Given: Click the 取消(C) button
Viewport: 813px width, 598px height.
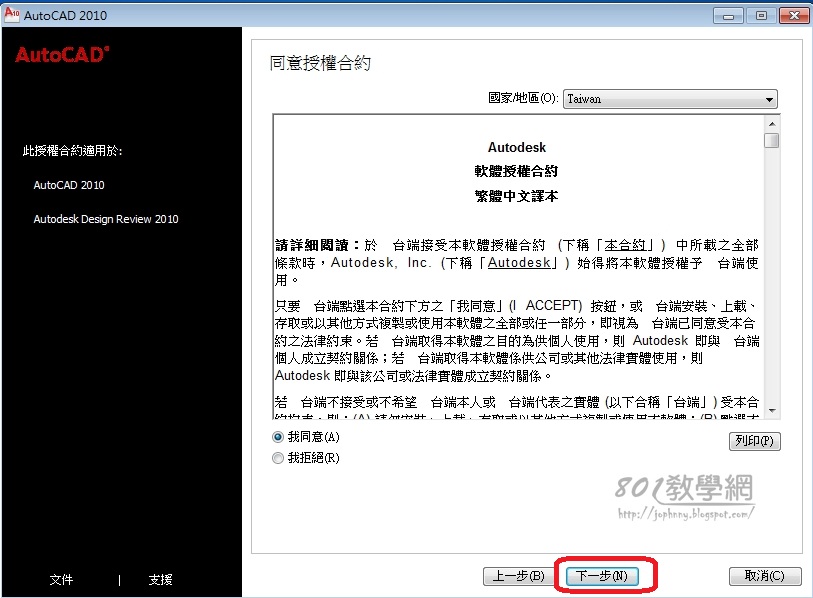Looking at the screenshot, I should coord(765,576).
